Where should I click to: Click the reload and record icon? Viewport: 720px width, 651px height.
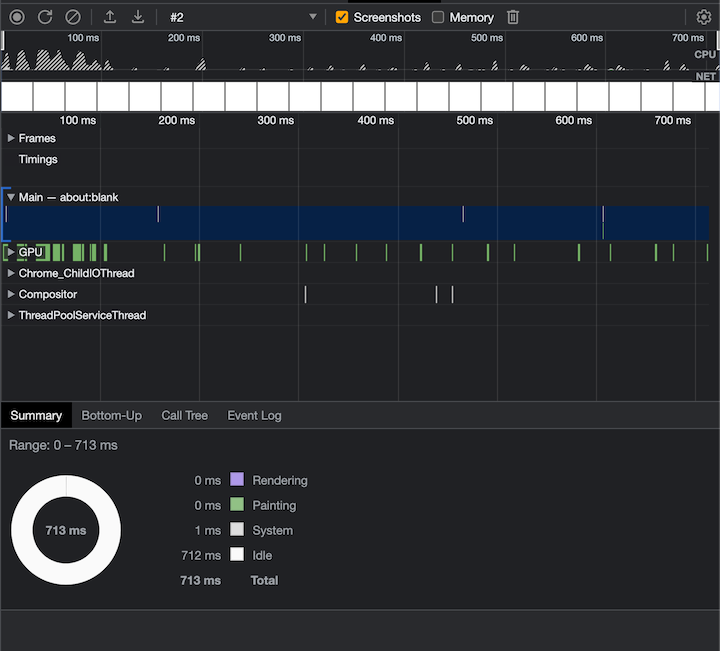coord(45,17)
